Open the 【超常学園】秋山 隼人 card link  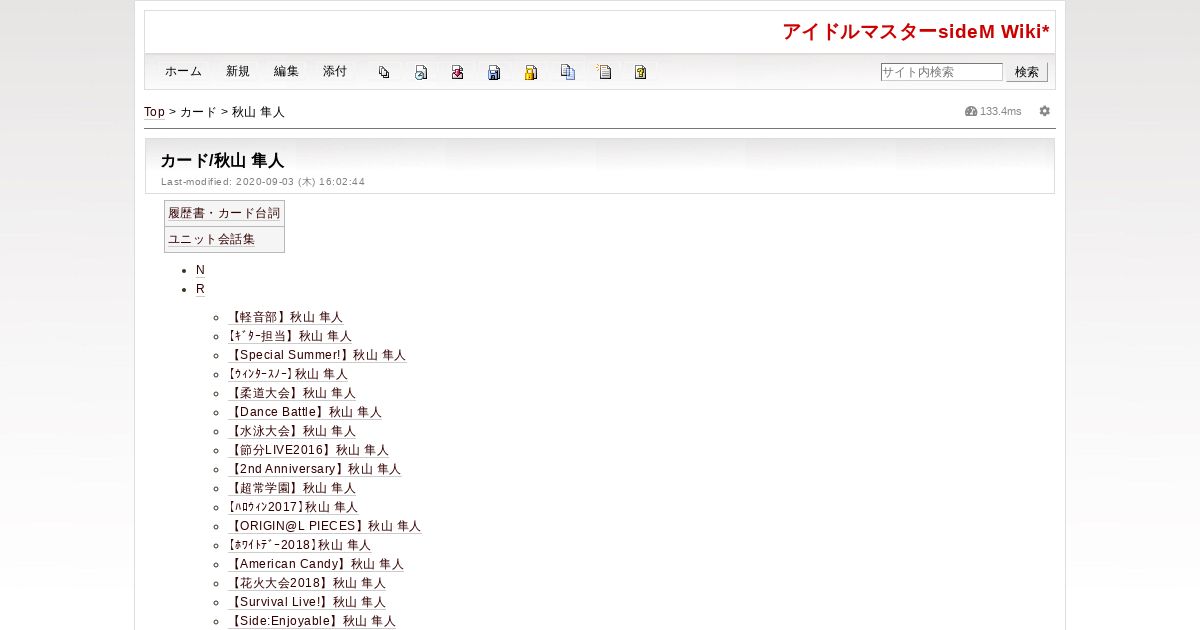coord(292,488)
